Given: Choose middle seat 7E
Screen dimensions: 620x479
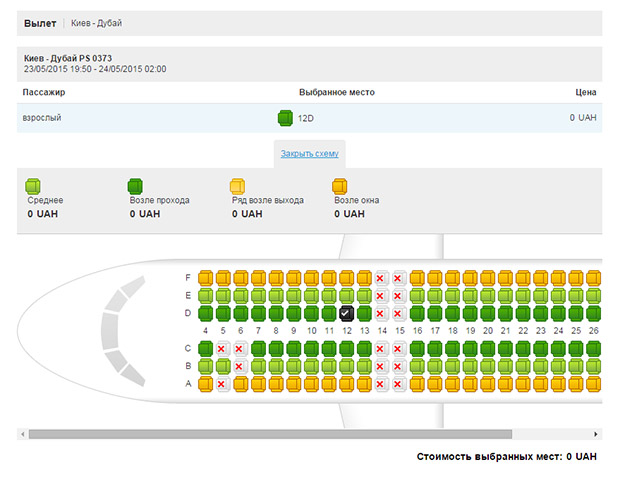Looking at the screenshot, I should click(258, 296).
